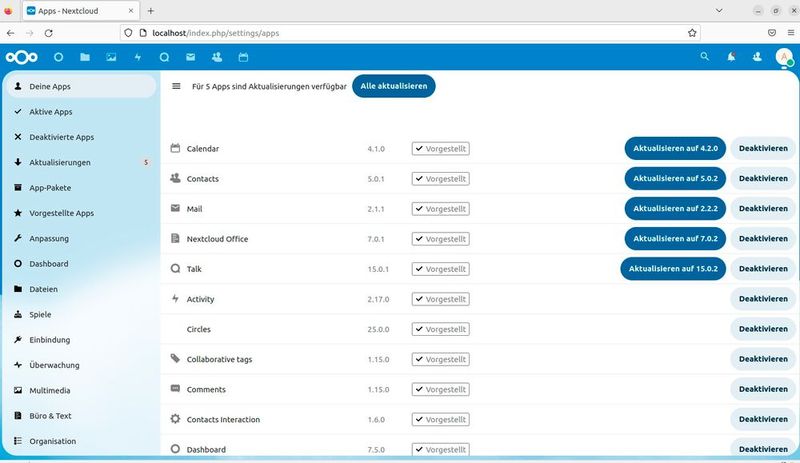Click the Circles app name
The image size is (800, 463).
pyautogui.click(x=198, y=329)
